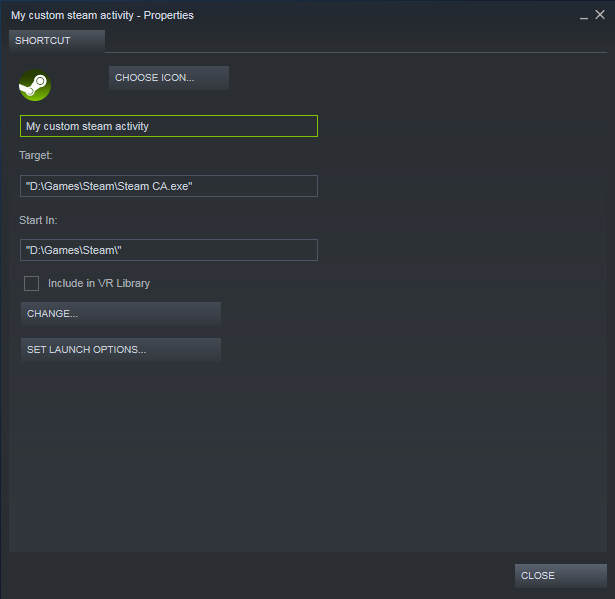Click the Target: label text
This screenshot has height=599, width=615.
(36, 155)
